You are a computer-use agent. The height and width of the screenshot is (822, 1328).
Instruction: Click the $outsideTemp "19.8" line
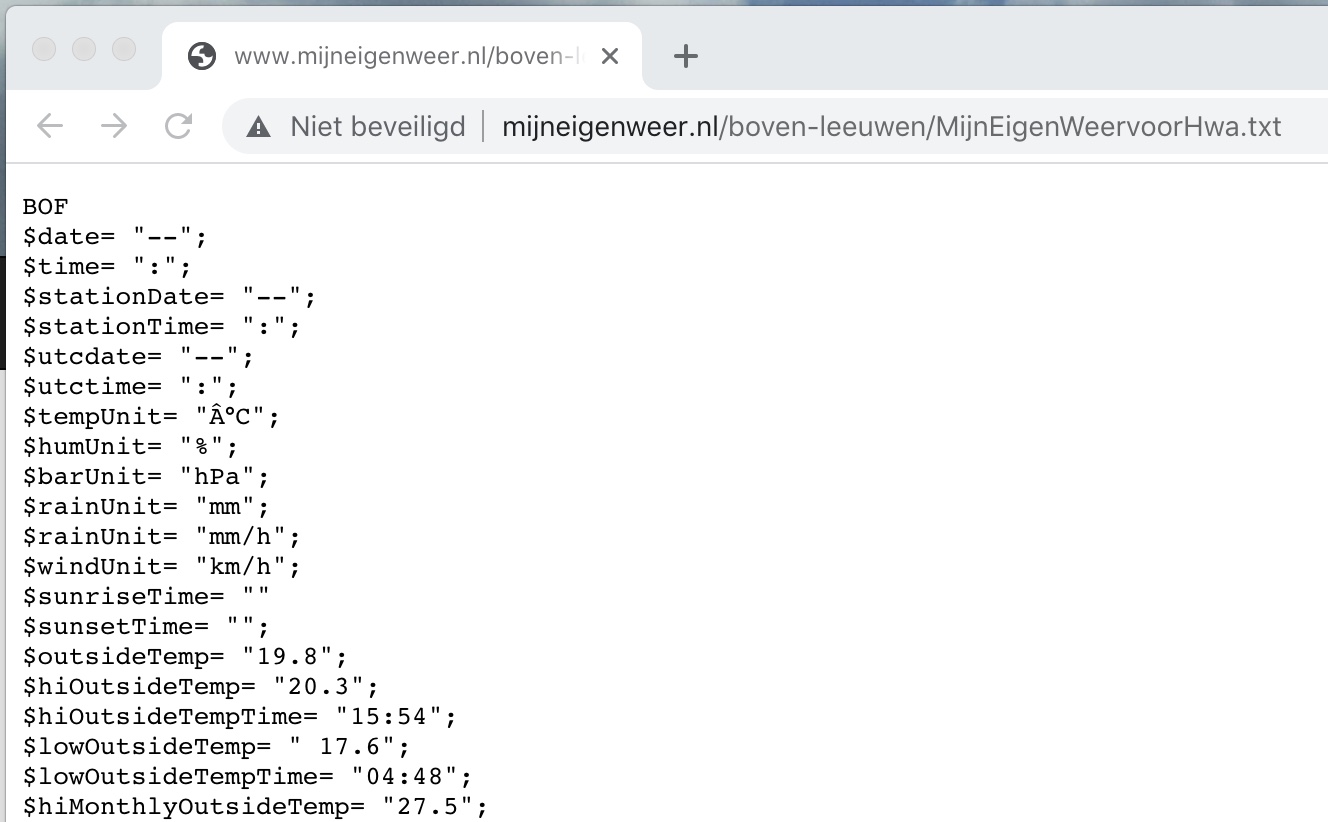185,657
